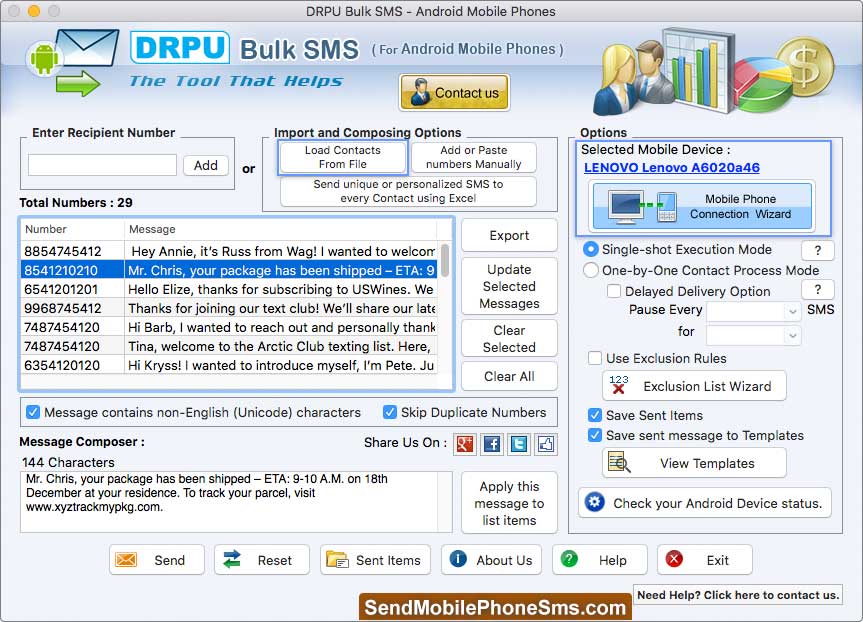Screen dimensions: 863x622
Task: Click the magnifier document icon on View Templates
Action: coord(619,462)
